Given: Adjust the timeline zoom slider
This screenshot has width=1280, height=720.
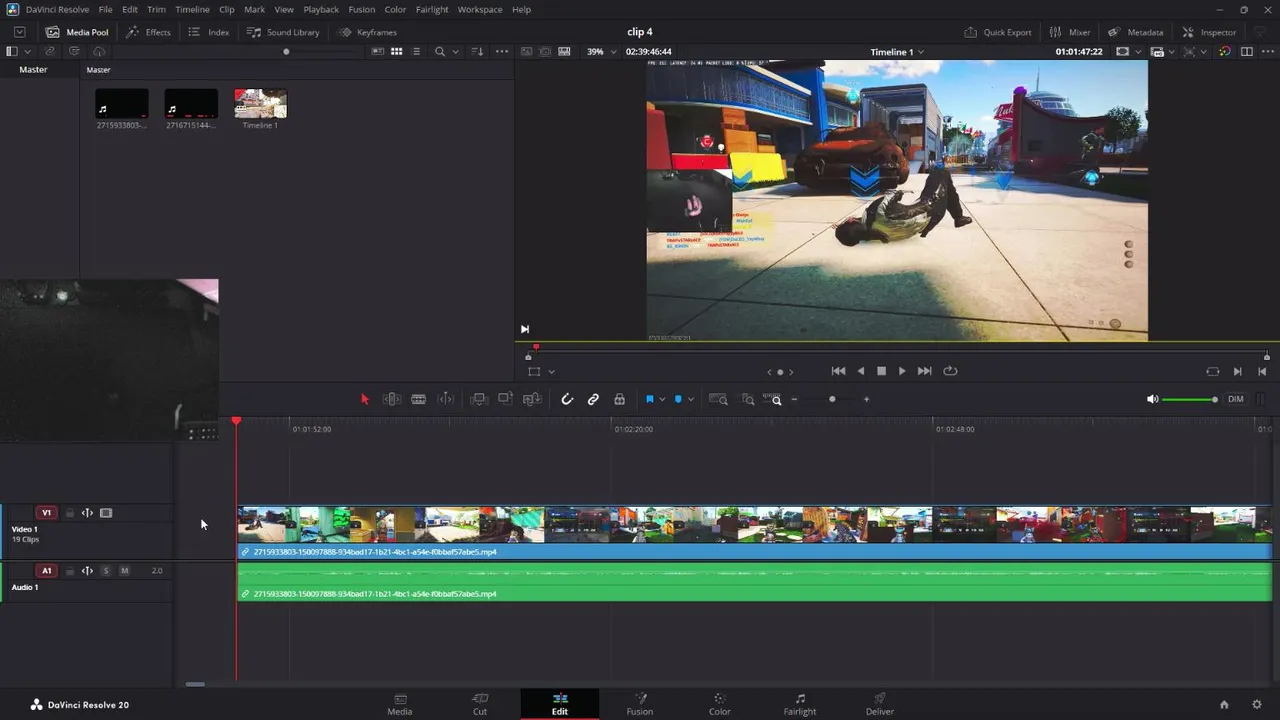Looking at the screenshot, I should point(831,399).
